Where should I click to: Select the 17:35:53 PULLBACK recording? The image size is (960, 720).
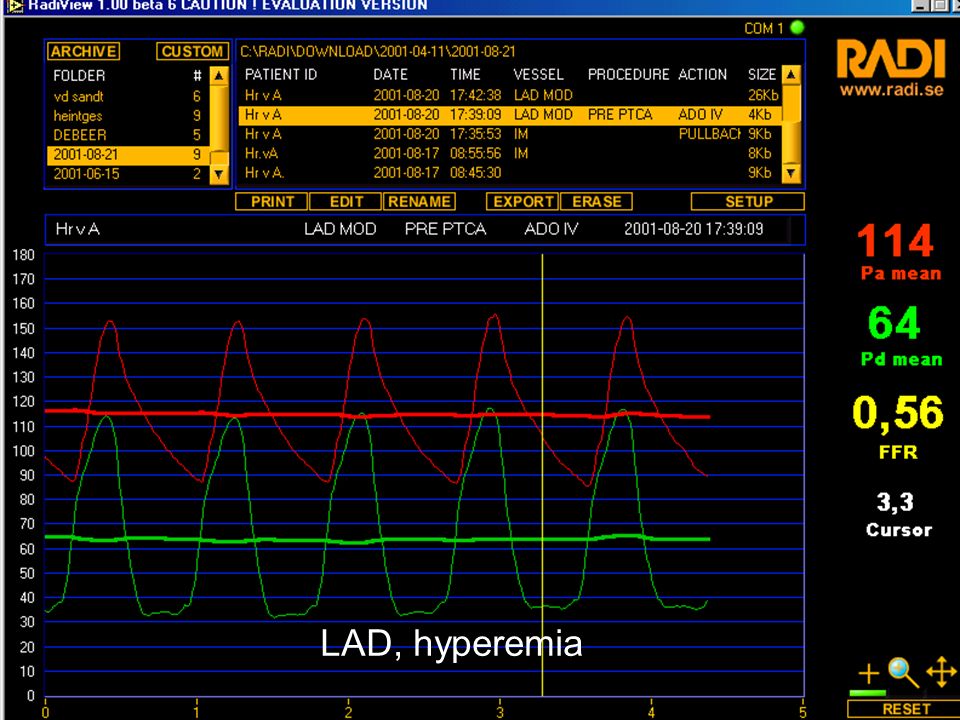point(511,134)
